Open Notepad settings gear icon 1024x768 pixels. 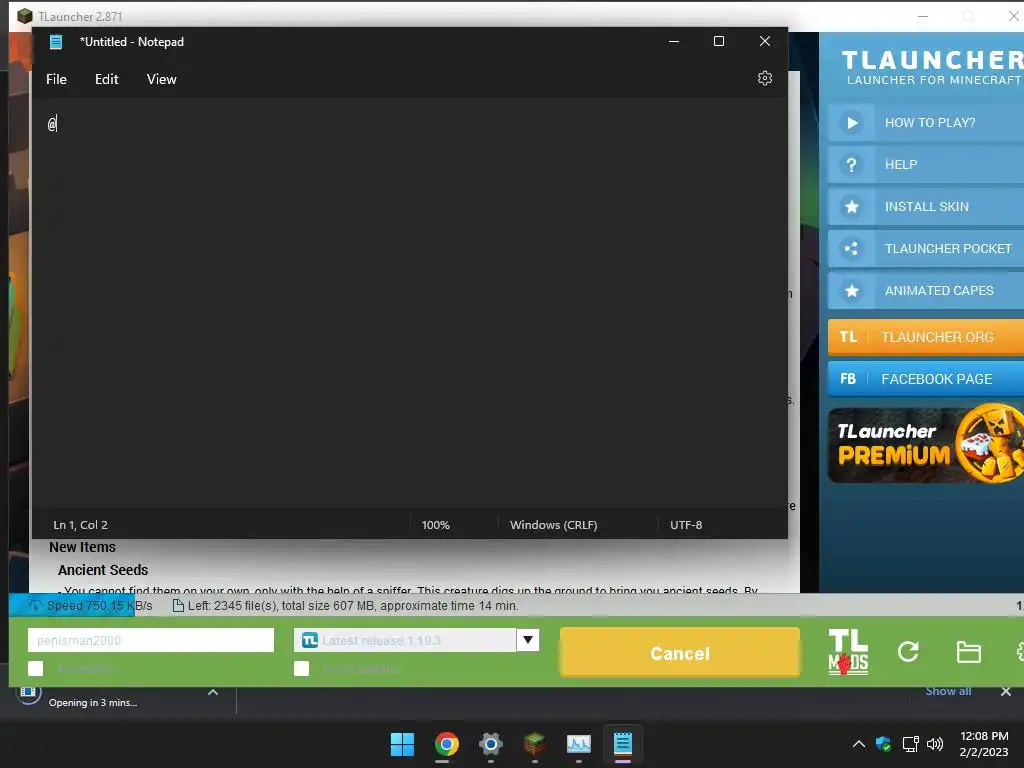[x=765, y=78]
